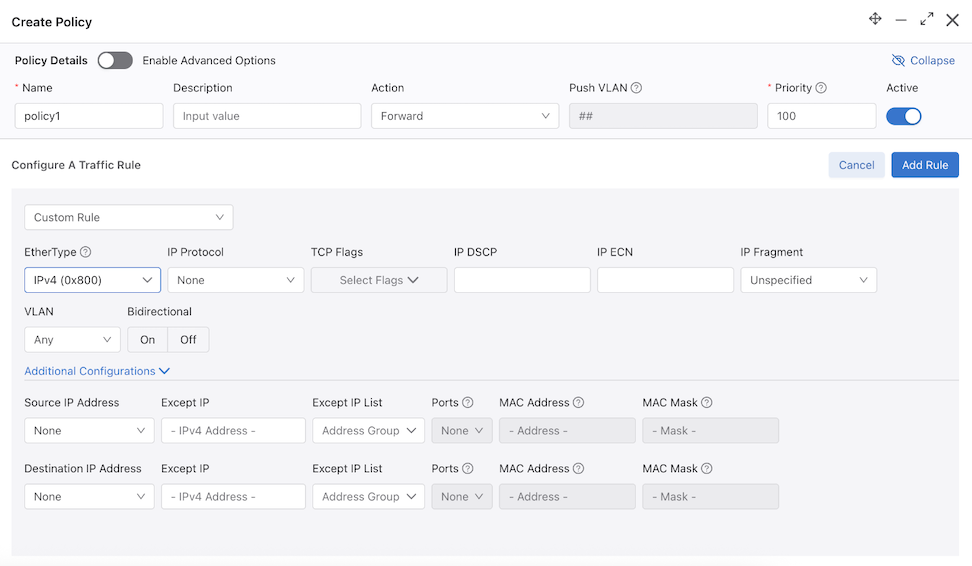Click the Source Ports help icon
The width and height of the screenshot is (972, 566).
click(x=468, y=402)
